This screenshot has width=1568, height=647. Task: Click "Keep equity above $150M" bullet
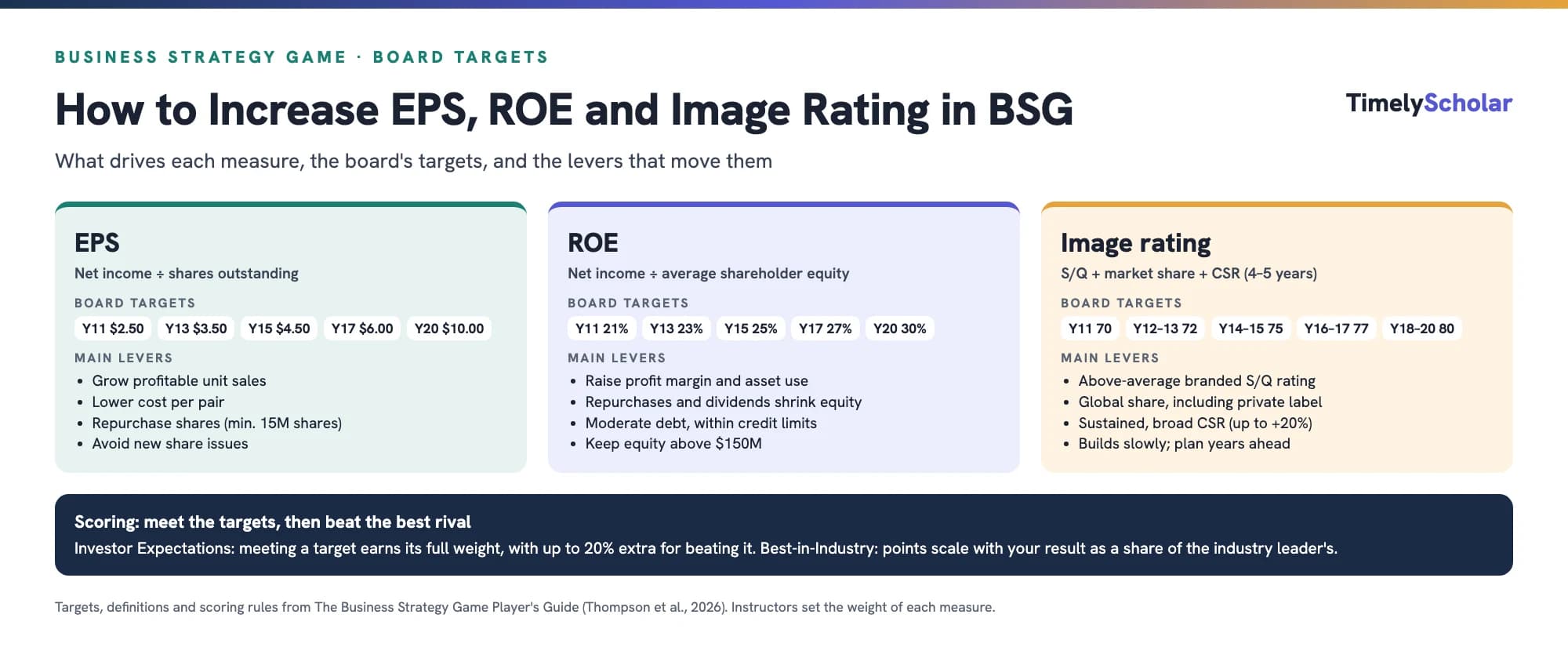pos(673,443)
